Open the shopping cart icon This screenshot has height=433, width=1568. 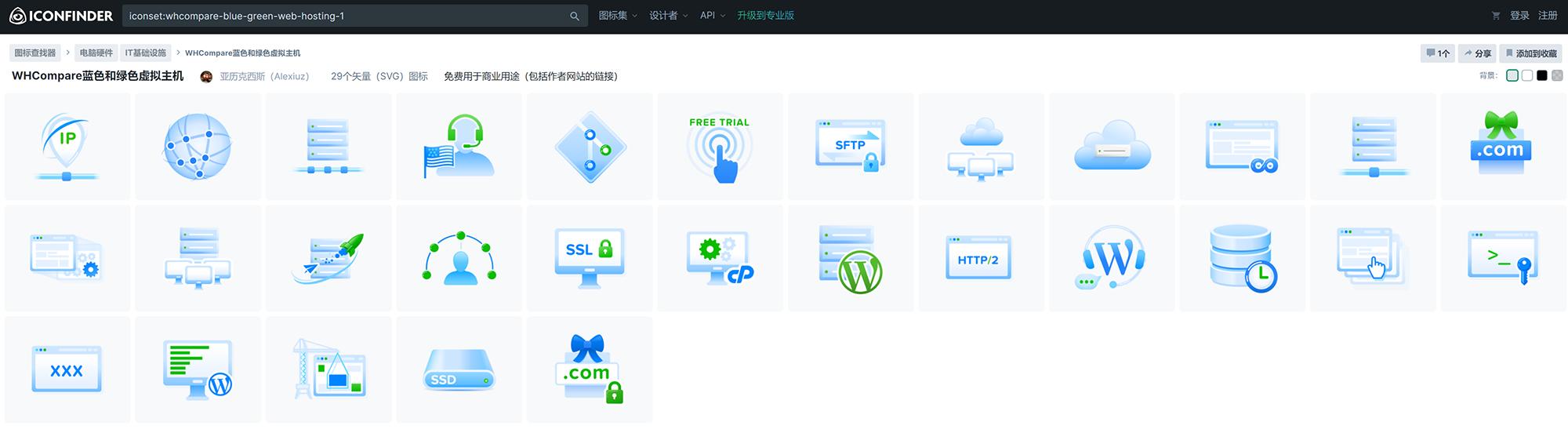pos(1496,16)
